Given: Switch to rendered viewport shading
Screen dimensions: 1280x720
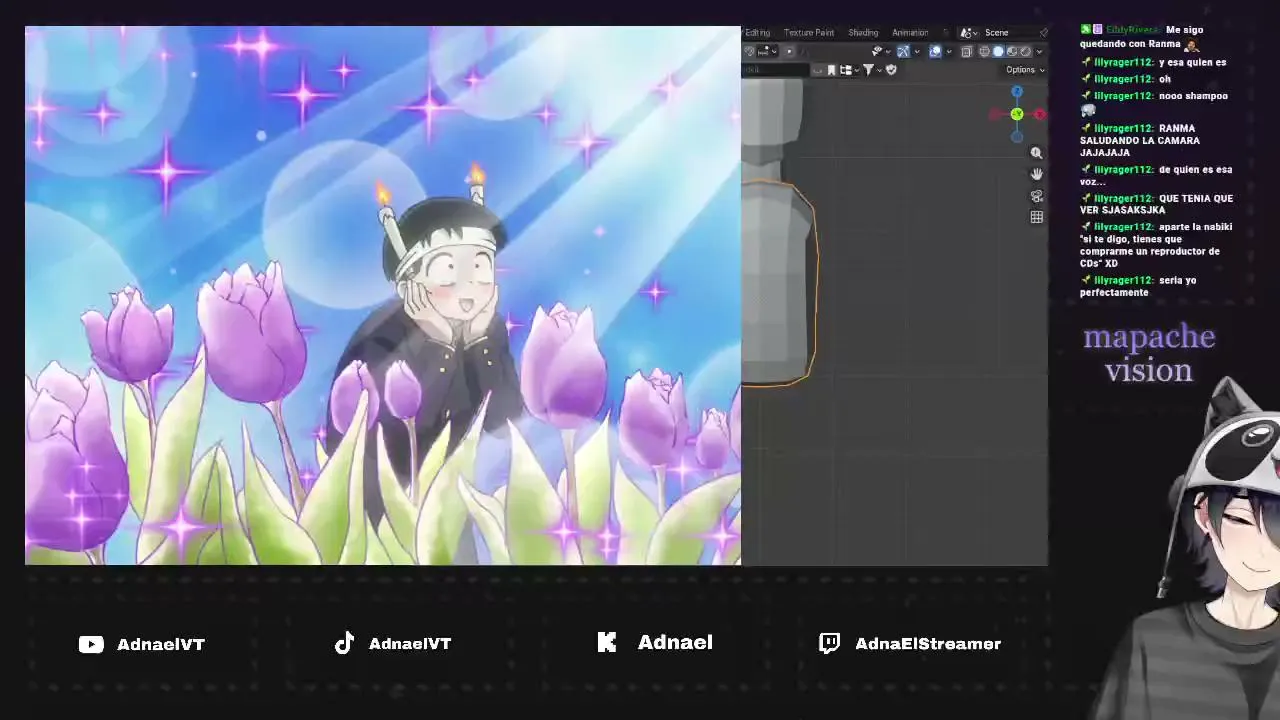Looking at the screenshot, I should [x=1025, y=51].
